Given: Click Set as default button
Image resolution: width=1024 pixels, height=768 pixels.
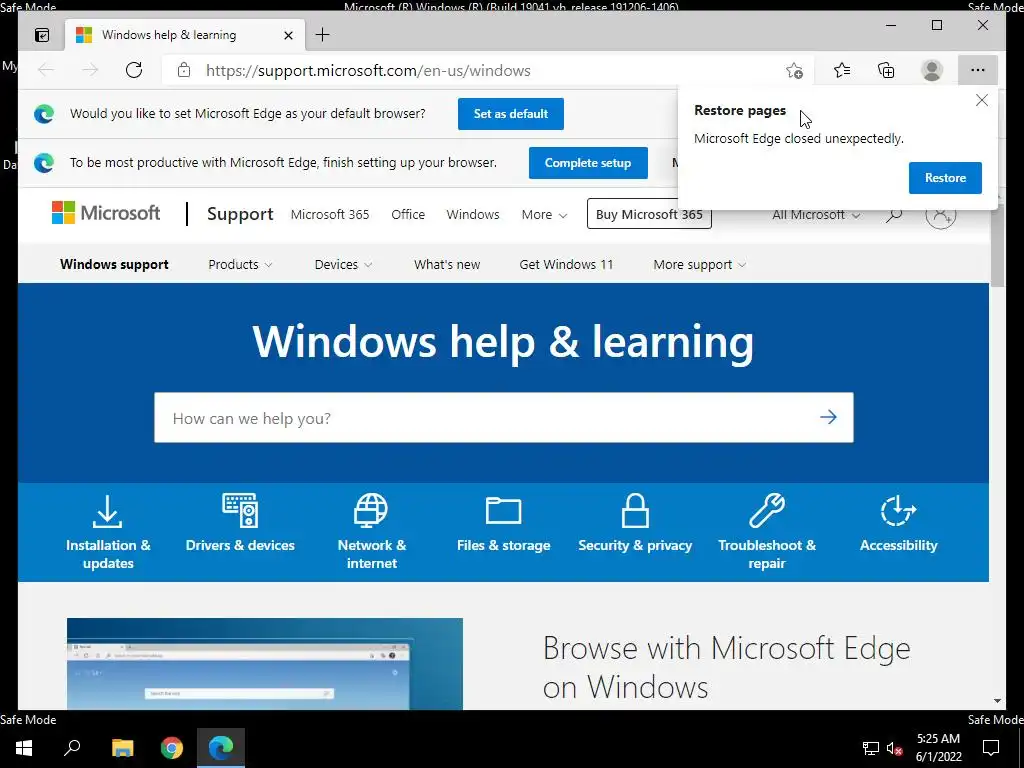Looking at the screenshot, I should (x=511, y=114).
